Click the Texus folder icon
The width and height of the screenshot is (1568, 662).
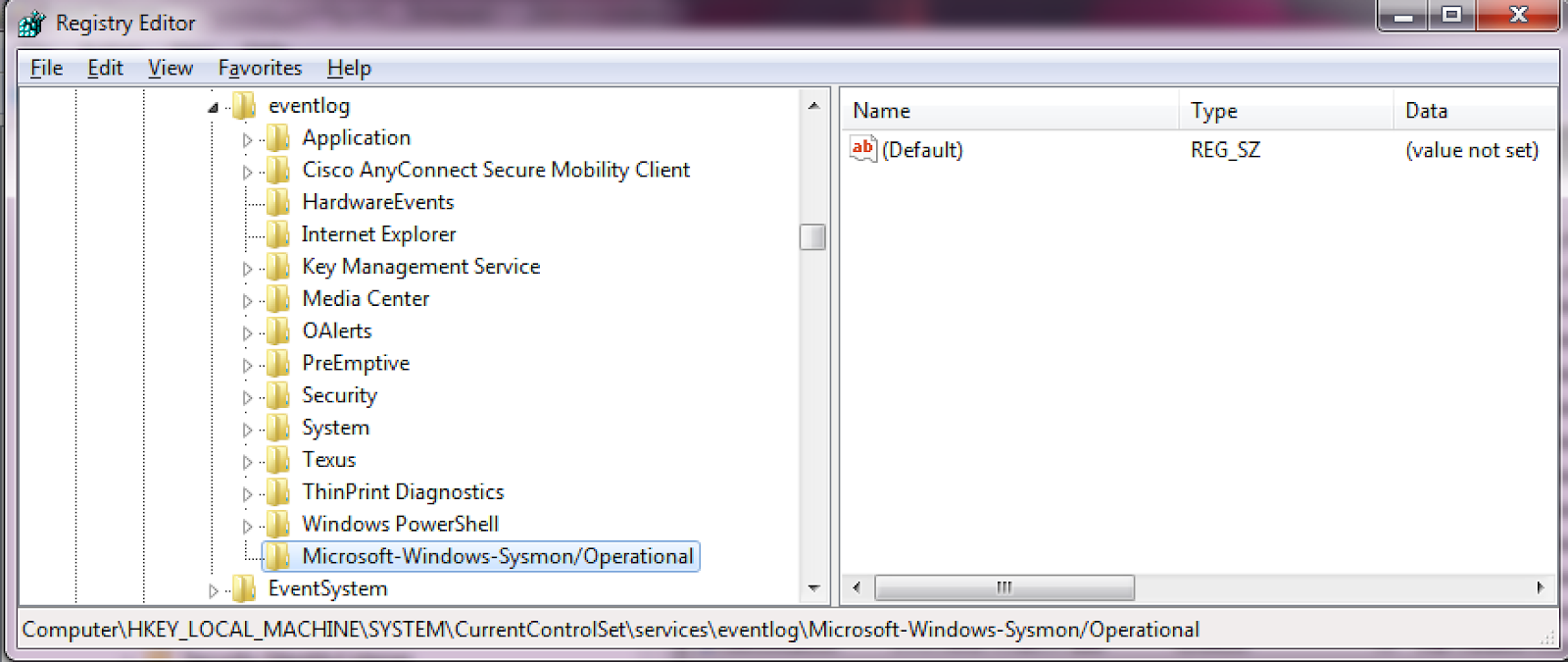tap(278, 459)
